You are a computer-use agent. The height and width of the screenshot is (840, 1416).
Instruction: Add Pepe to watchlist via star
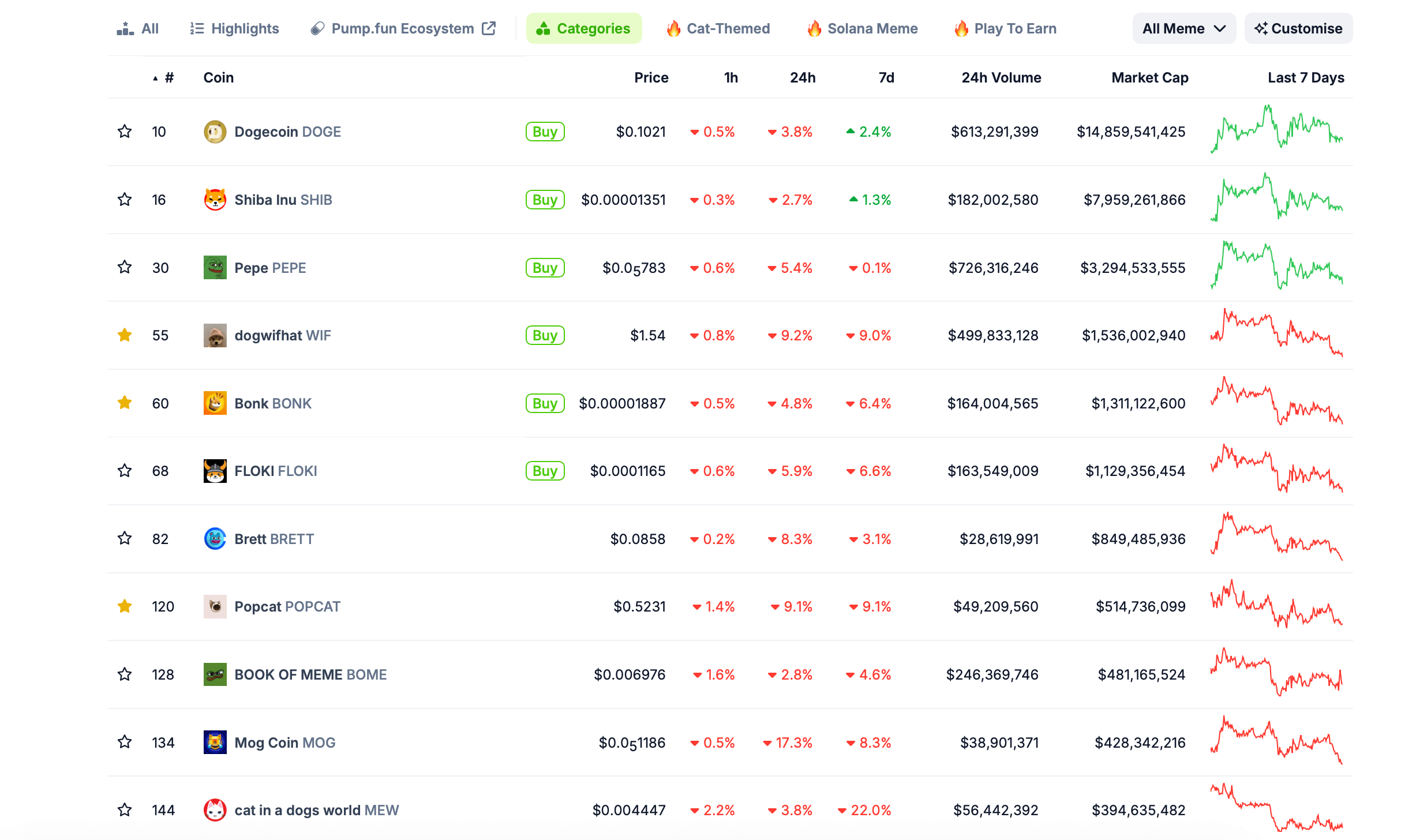125,267
